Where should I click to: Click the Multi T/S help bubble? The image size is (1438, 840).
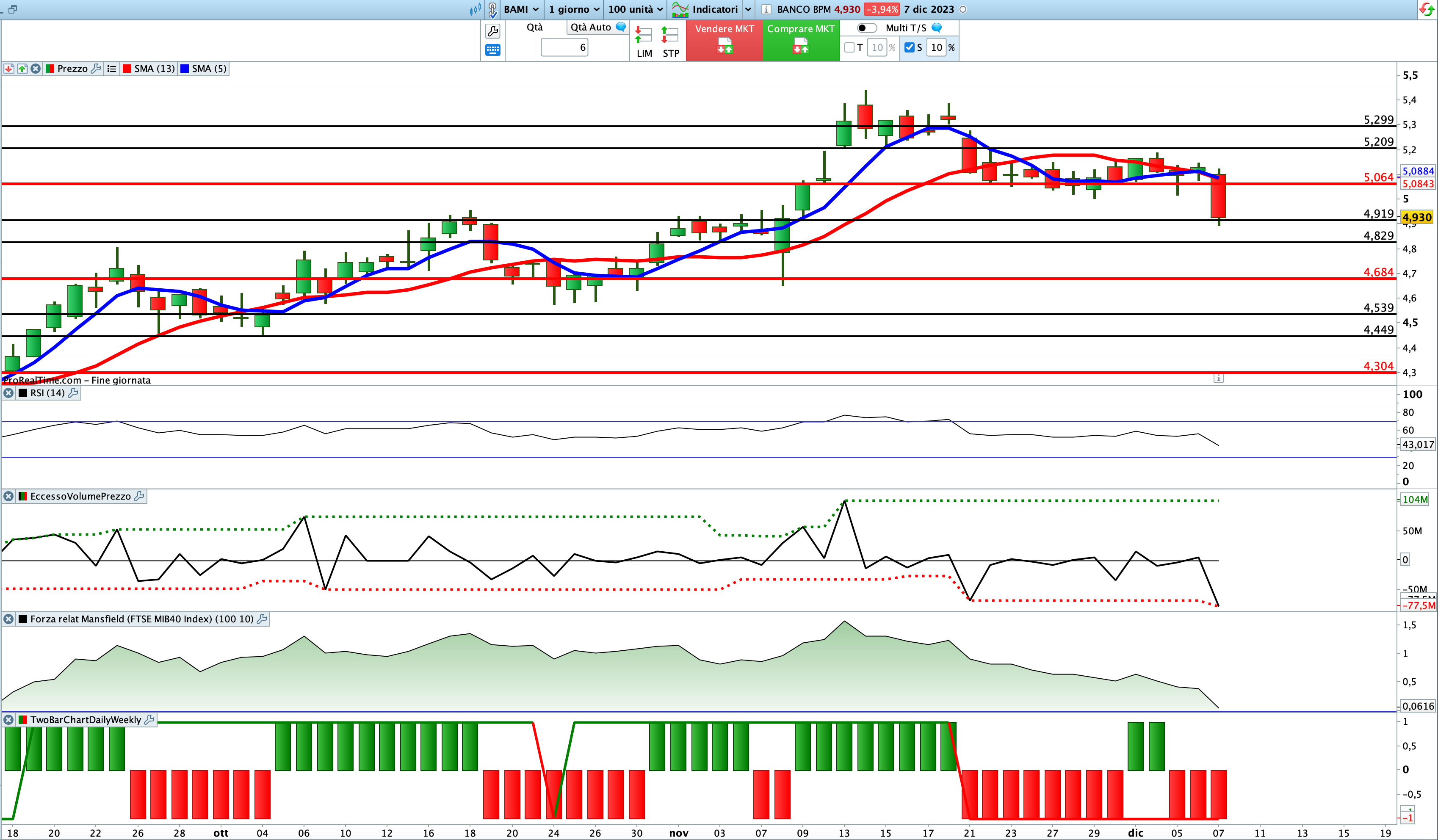click(x=936, y=28)
